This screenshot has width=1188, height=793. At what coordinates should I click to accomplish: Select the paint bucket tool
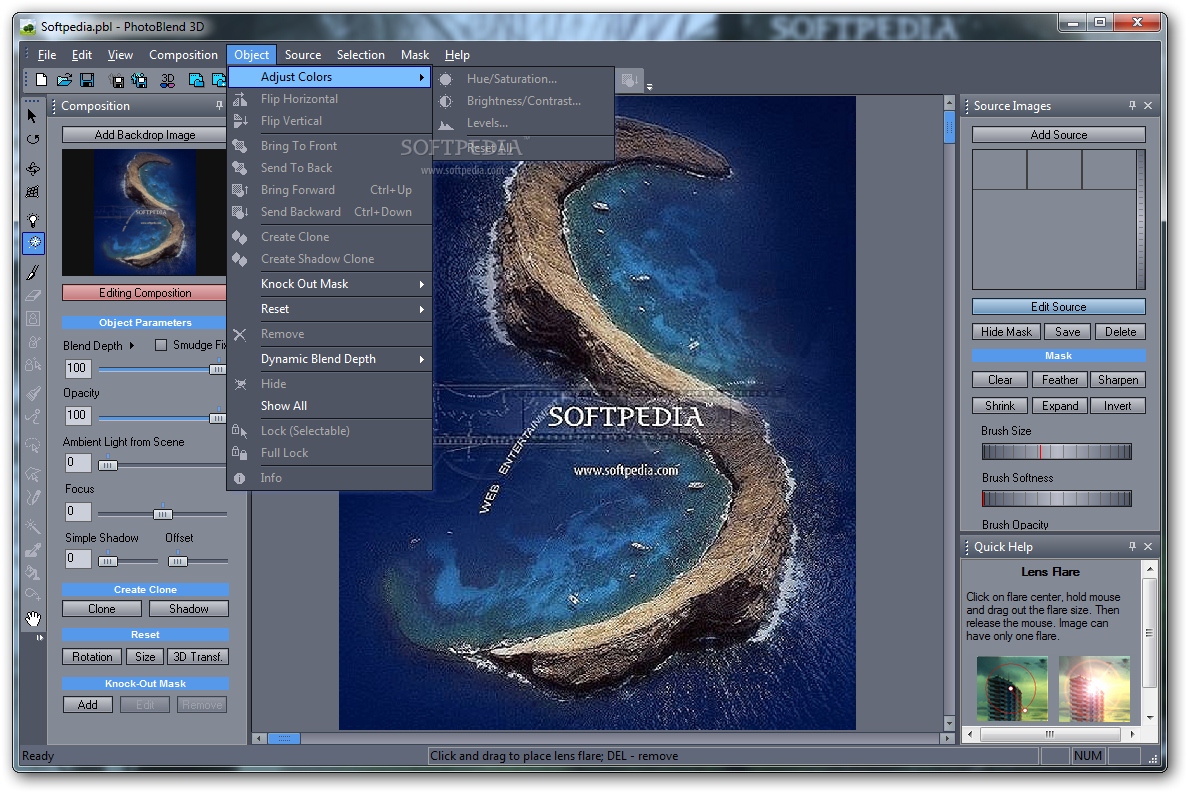pyautogui.click(x=33, y=573)
